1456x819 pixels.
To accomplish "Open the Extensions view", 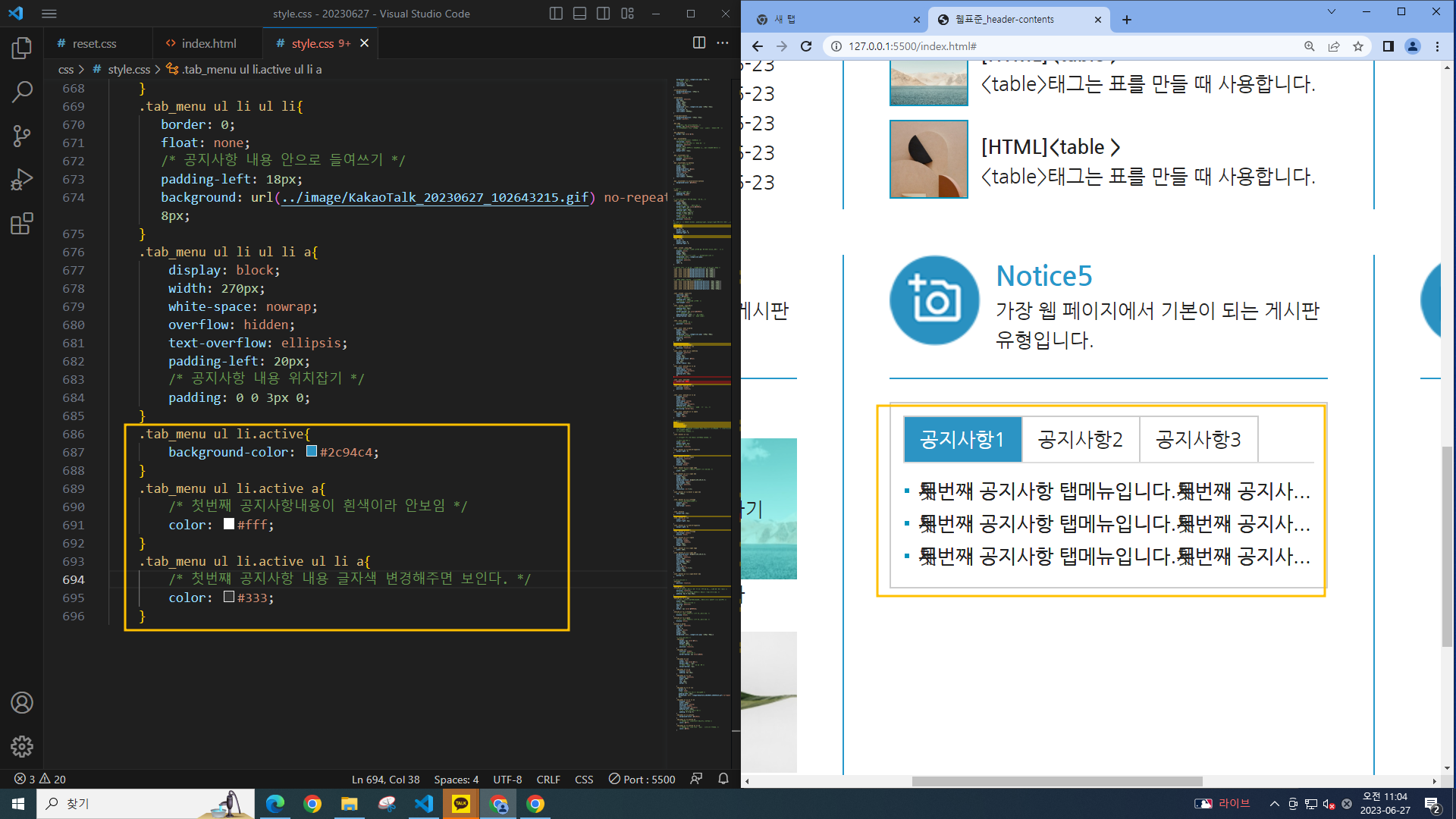I will pos(21,224).
